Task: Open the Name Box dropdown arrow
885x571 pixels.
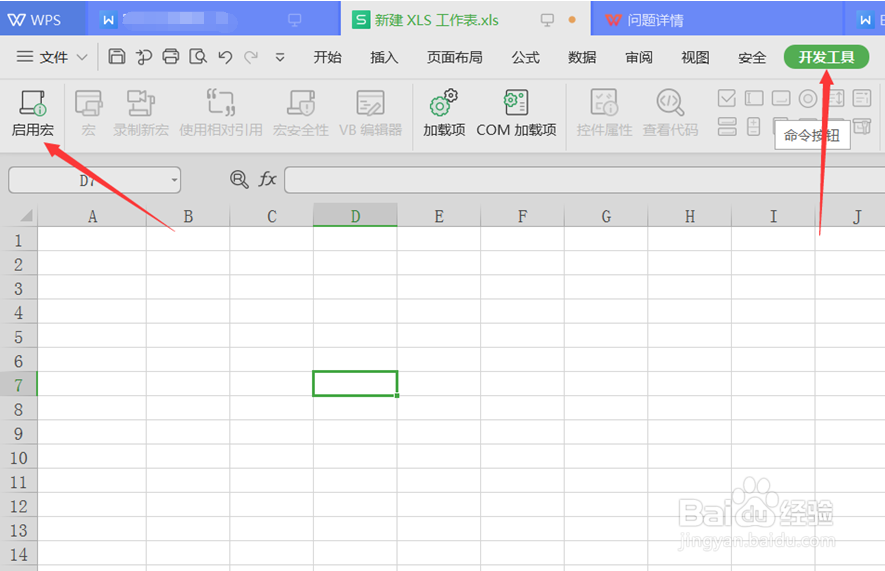Action: click(x=174, y=180)
